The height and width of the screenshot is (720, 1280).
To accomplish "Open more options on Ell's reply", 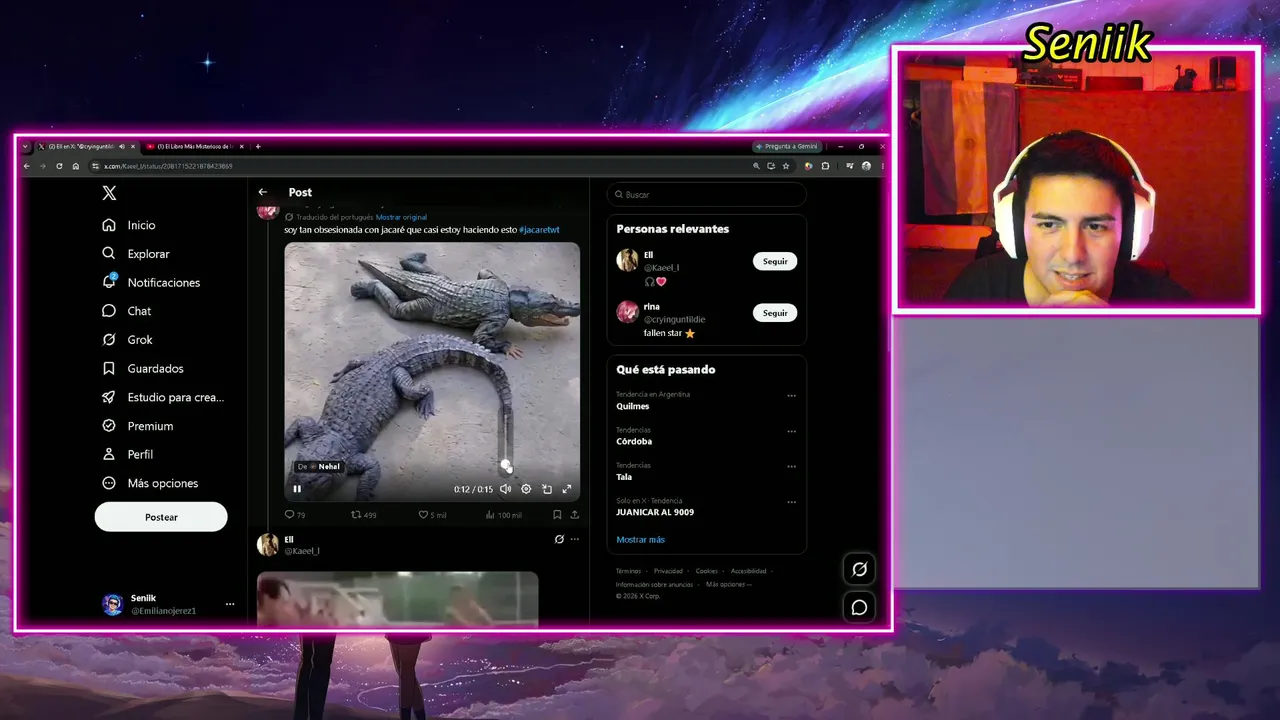I will 574,539.
